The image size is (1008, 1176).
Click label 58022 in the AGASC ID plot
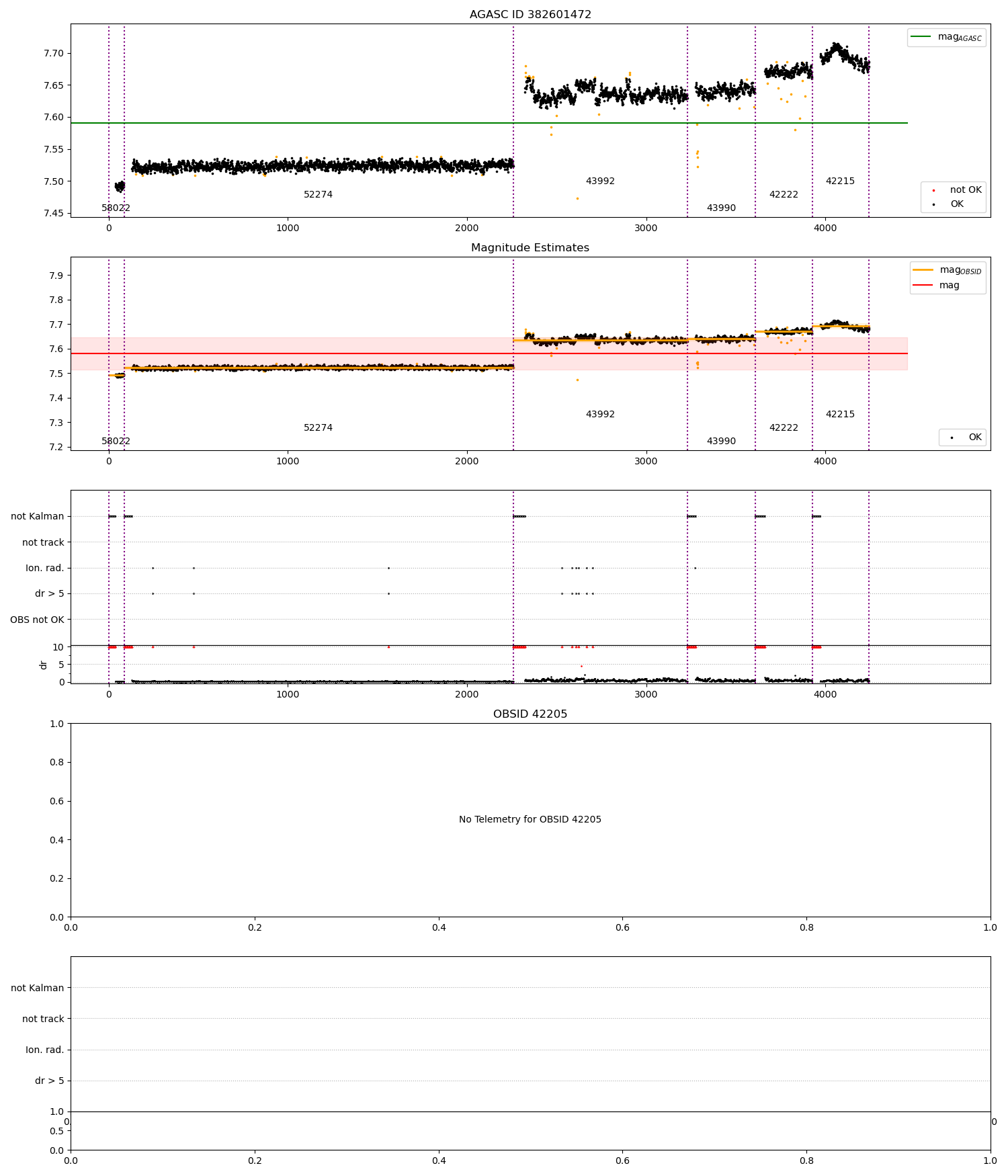pyautogui.click(x=116, y=208)
